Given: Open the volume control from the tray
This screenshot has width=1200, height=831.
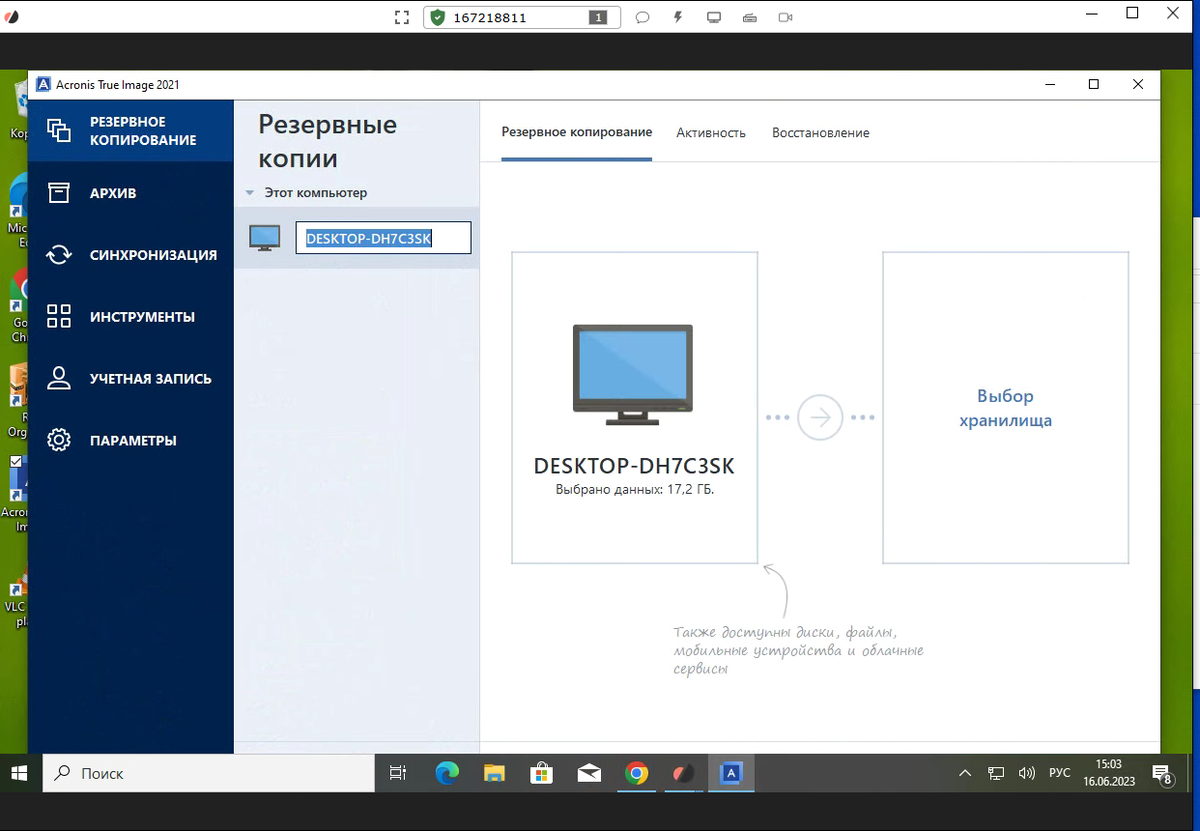Looking at the screenshot, I should pyautogui.click(x=1027, y=773).
